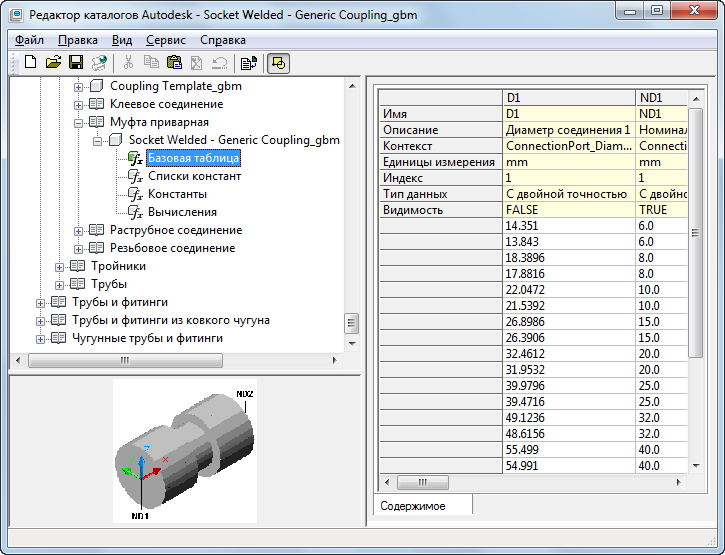Collapse Socket Welded - Generic Coupling_gbm node
Image resolution: width=725 pixels, height=555 pixels.
coord(98,141)
